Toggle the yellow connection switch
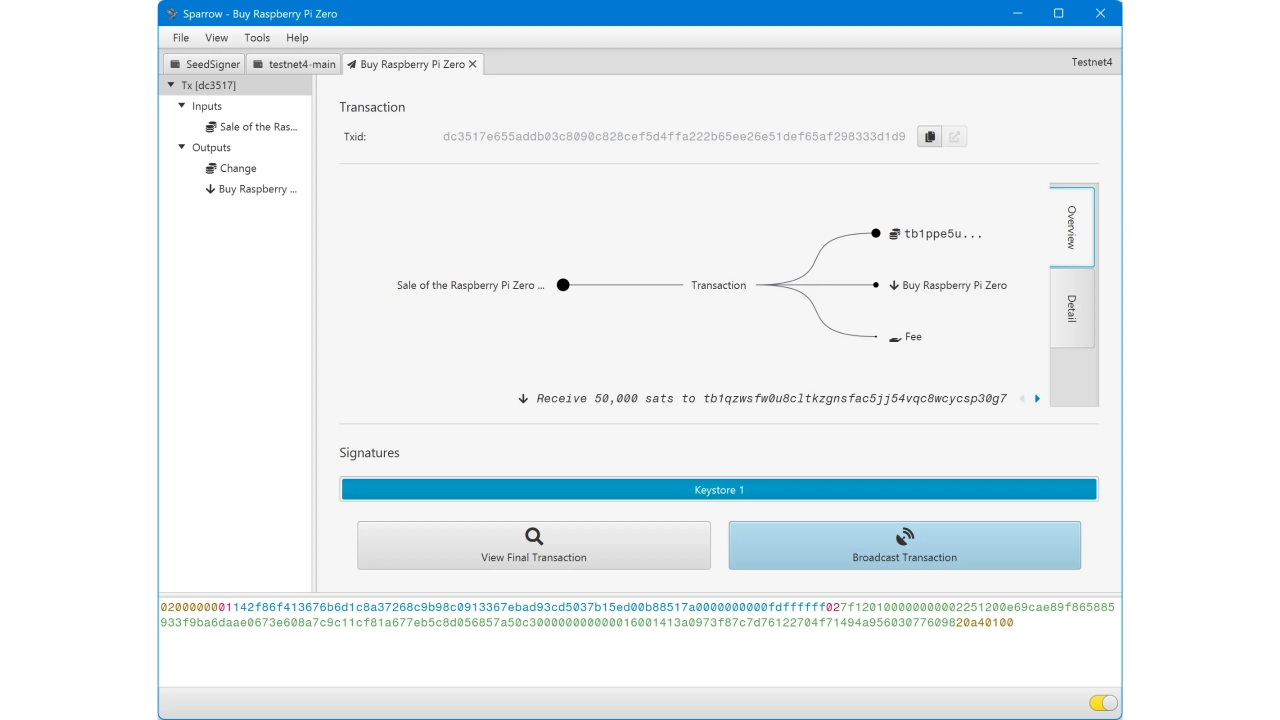The image size is (1280, 720). (x=1103, y=703)
